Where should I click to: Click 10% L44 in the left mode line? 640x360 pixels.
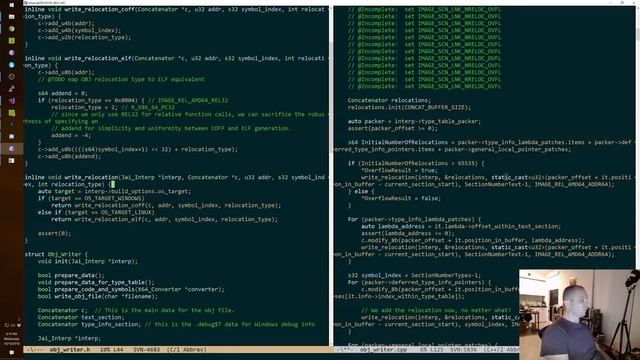[111, 349]
